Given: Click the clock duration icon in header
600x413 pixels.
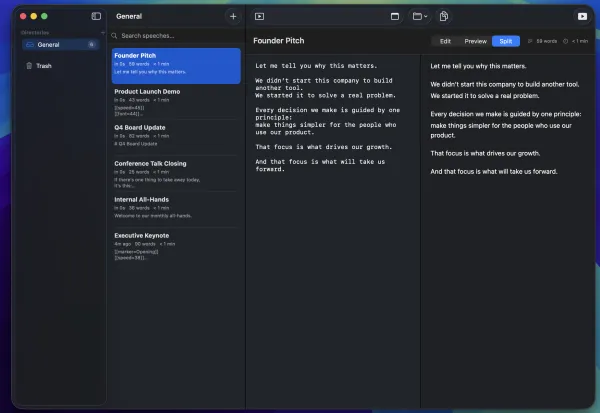Looking at the screenshot, I should (565, 41).
